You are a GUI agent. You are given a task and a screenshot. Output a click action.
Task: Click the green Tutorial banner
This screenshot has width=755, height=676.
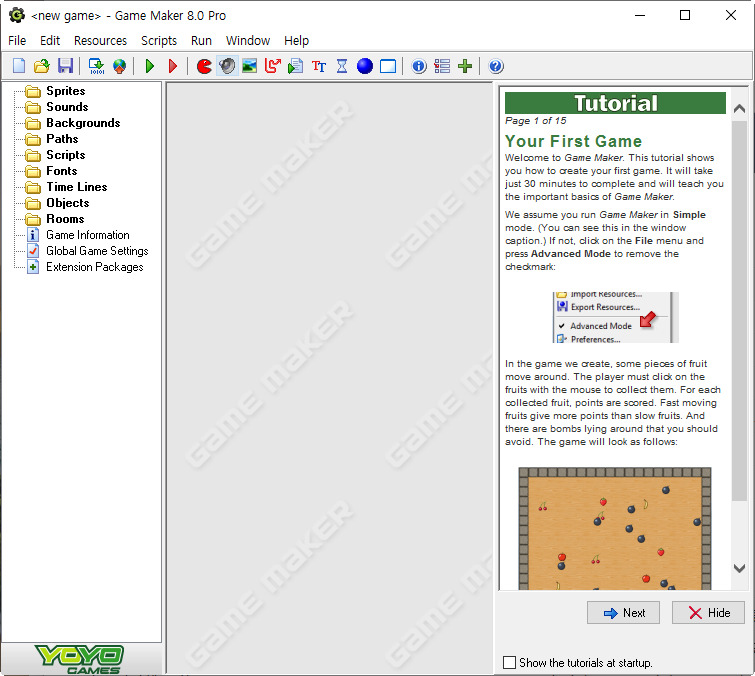pos(615,103)
